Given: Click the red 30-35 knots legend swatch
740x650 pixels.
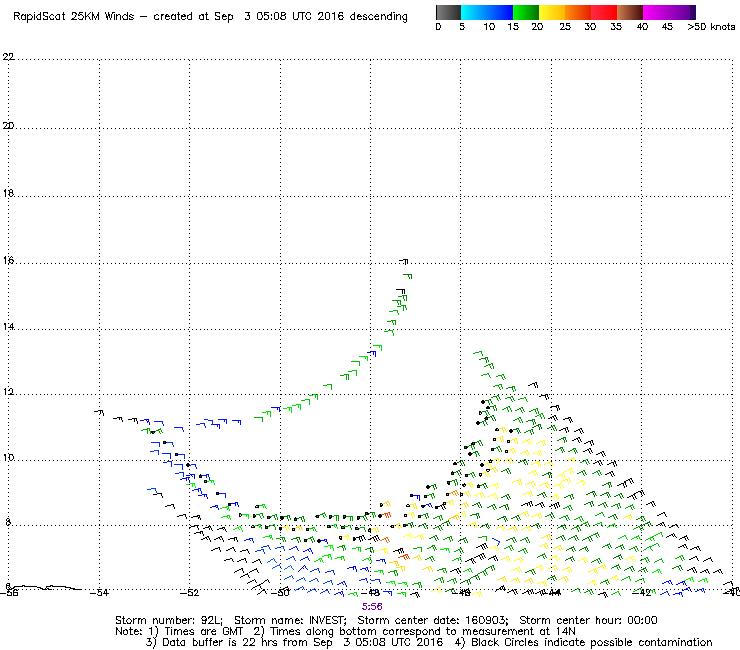Looking at the screenshot, I should (x=604, y=12).
